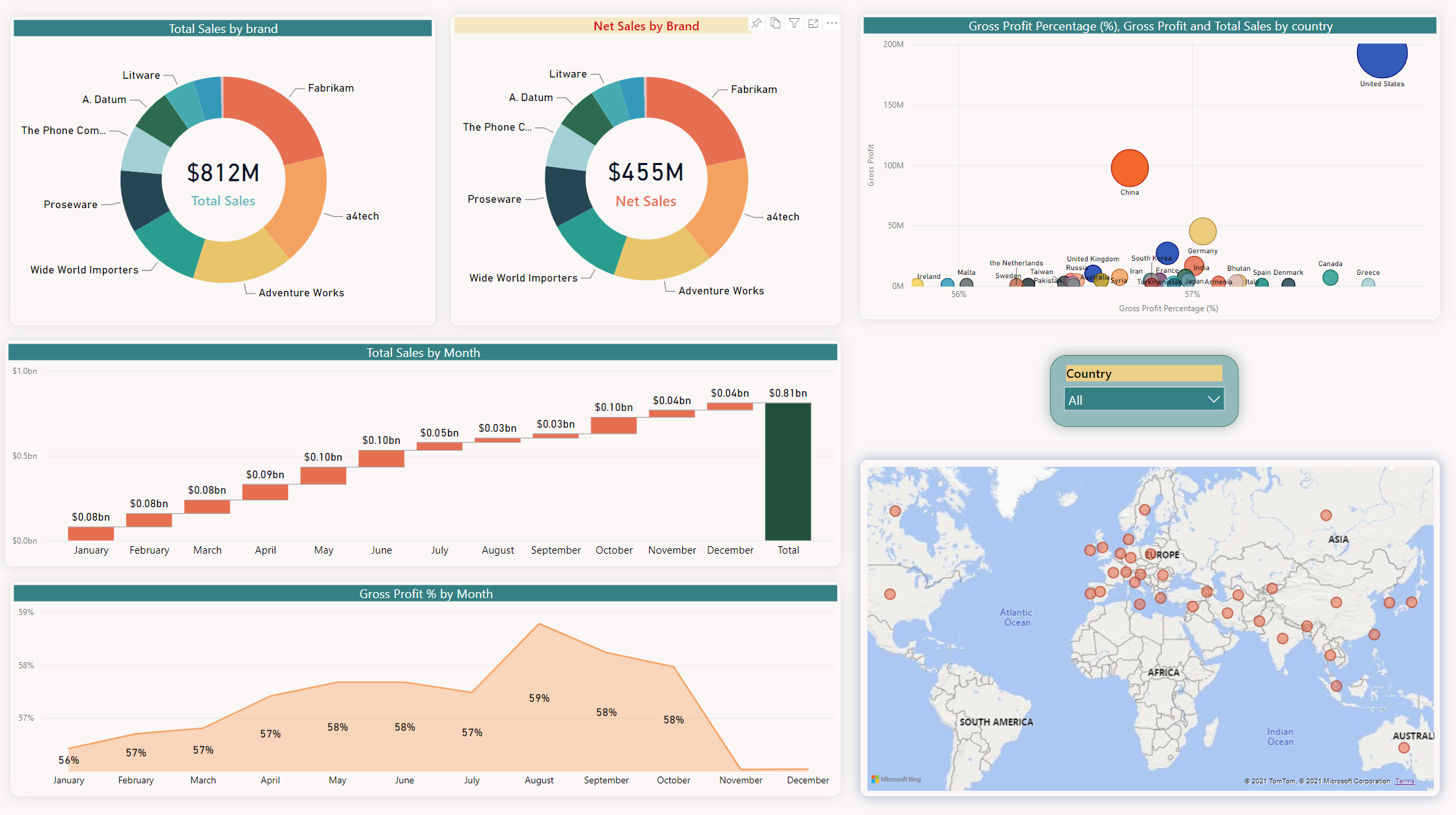1456x815 pixels.
Task: Open the Country slicer dropdown
Action: click(1215, 399)
